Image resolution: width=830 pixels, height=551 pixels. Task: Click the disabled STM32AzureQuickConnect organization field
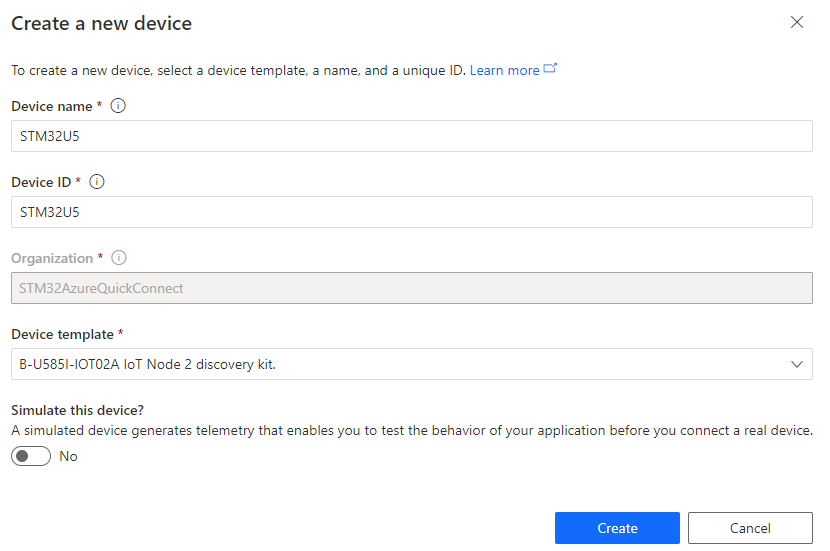412,288
